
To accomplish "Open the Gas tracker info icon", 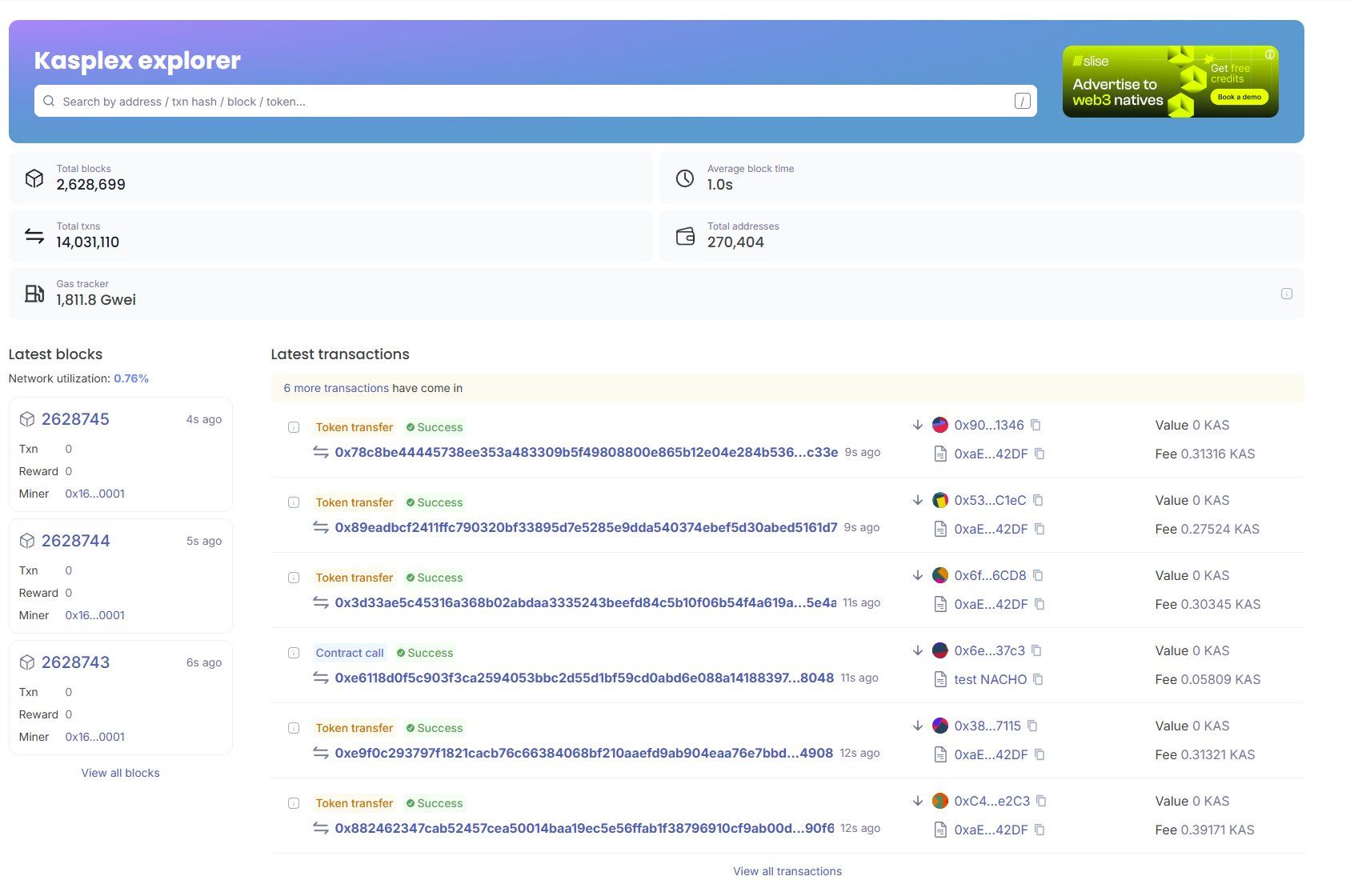I will [1286, 294].
